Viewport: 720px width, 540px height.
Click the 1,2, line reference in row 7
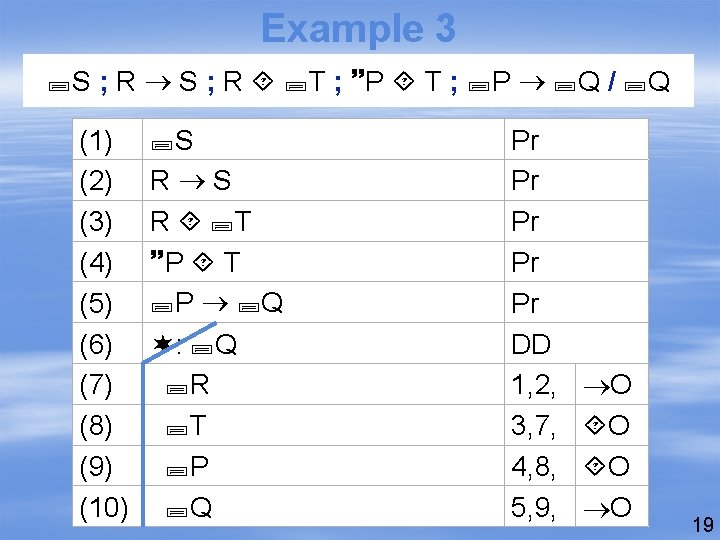[533, 385]
